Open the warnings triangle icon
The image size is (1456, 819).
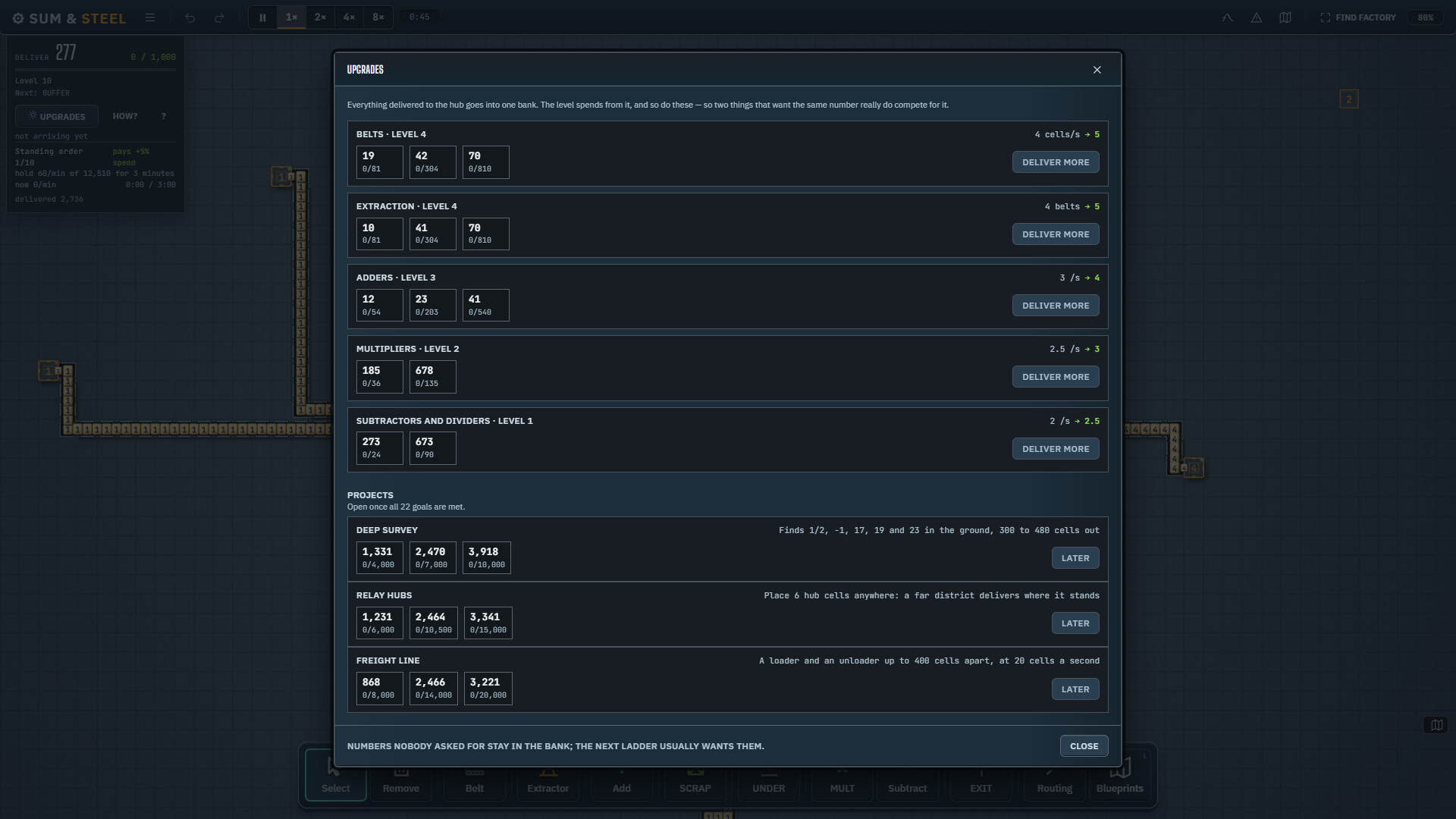pyautogui.click(x=1257, y=17)
